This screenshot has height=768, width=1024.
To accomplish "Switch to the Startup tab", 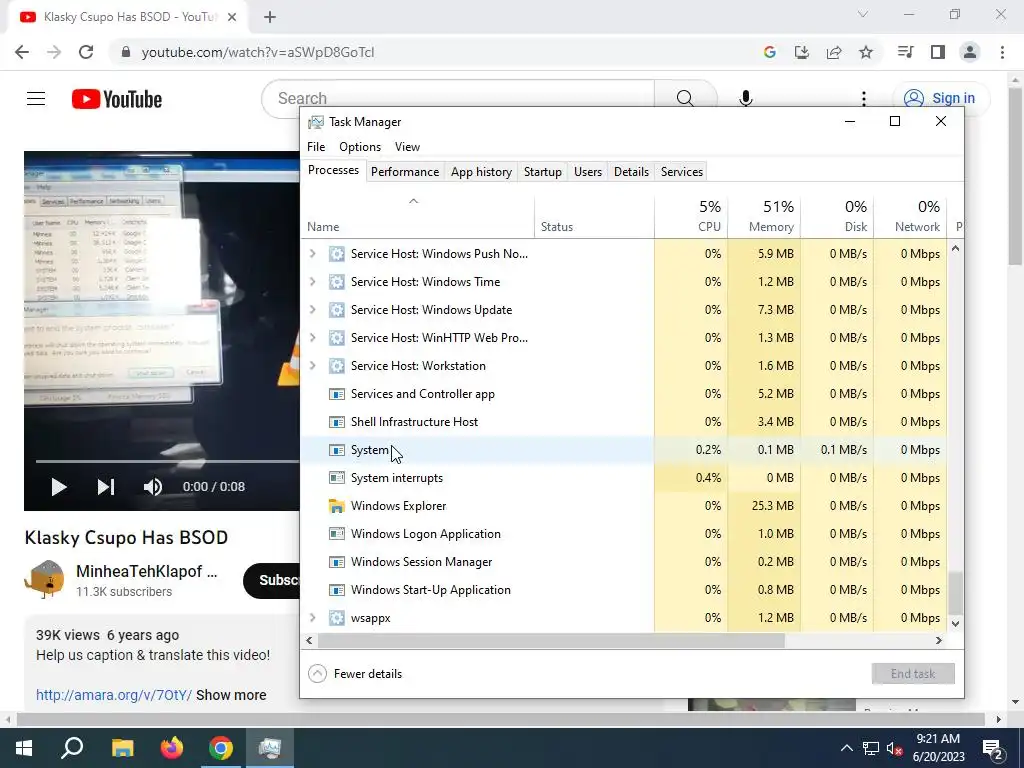I will click(543, 172).
